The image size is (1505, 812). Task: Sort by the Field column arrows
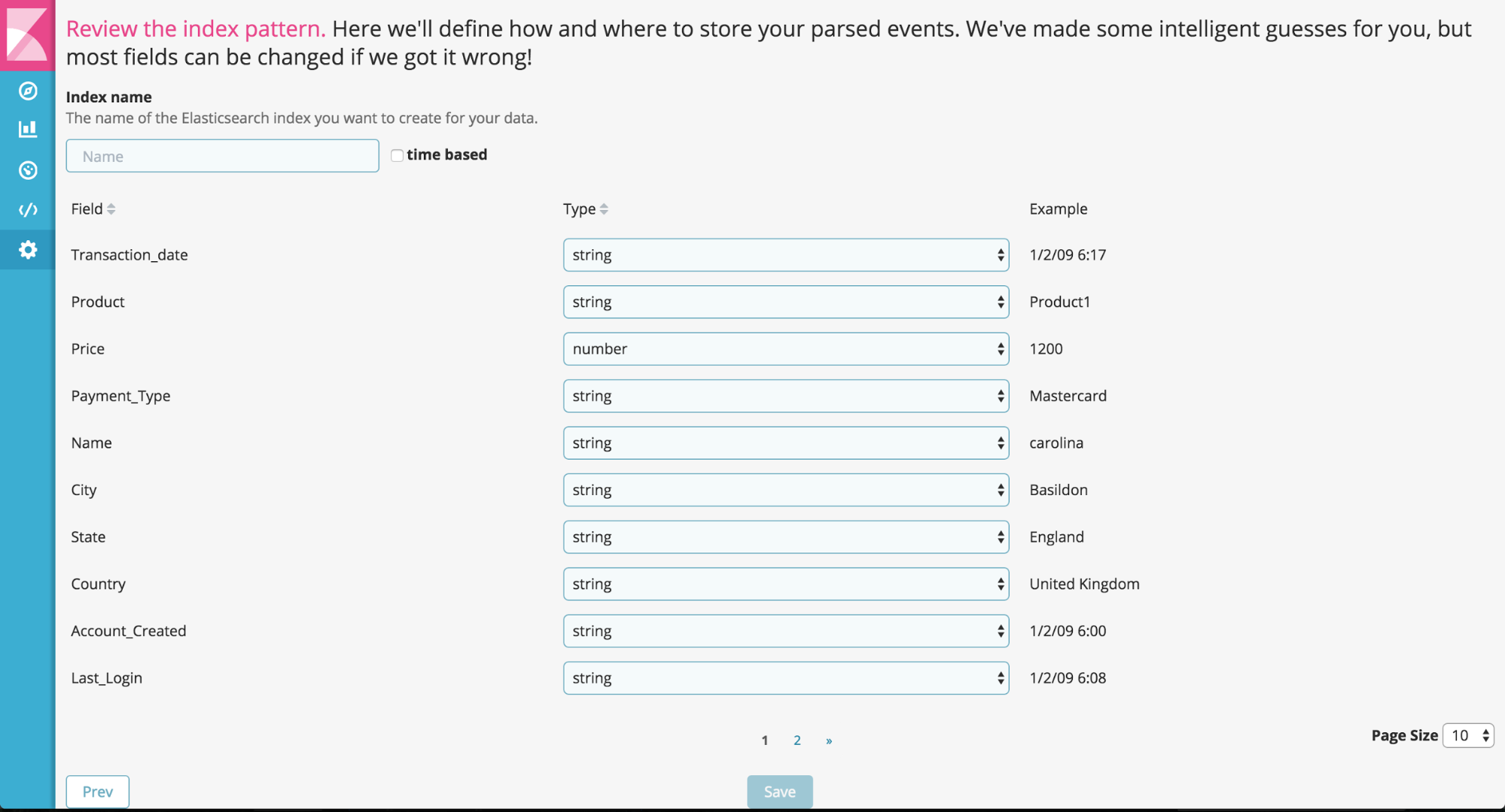pos(111,209)
